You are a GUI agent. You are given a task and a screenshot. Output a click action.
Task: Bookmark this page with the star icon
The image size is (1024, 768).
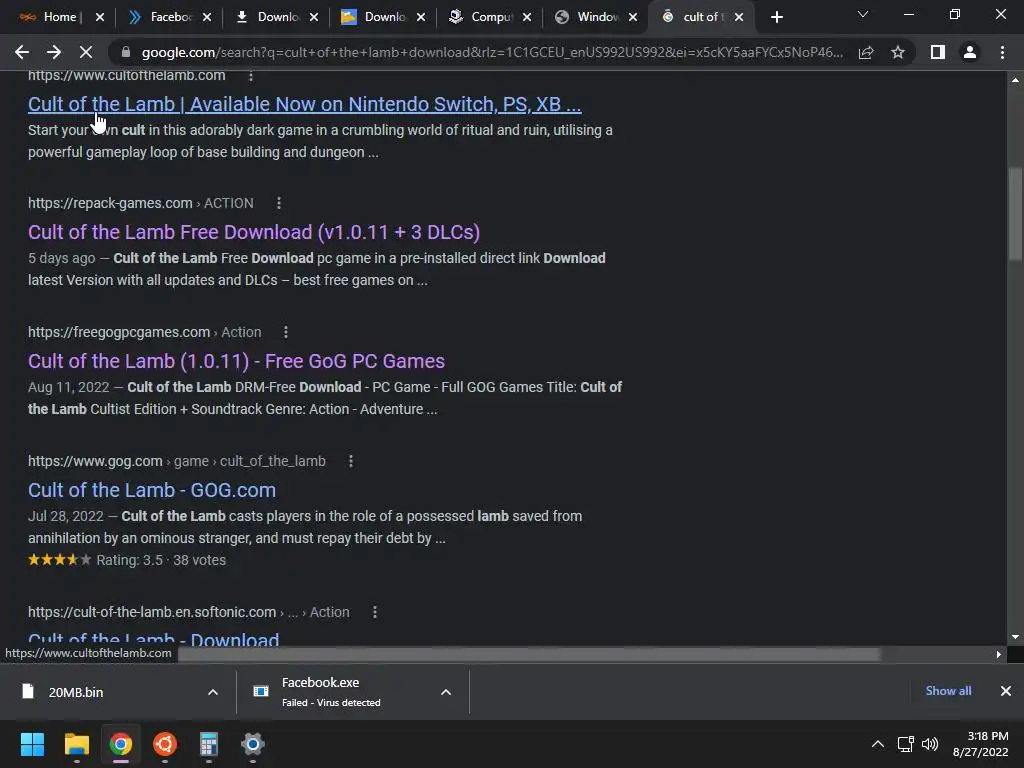point(898,52)
